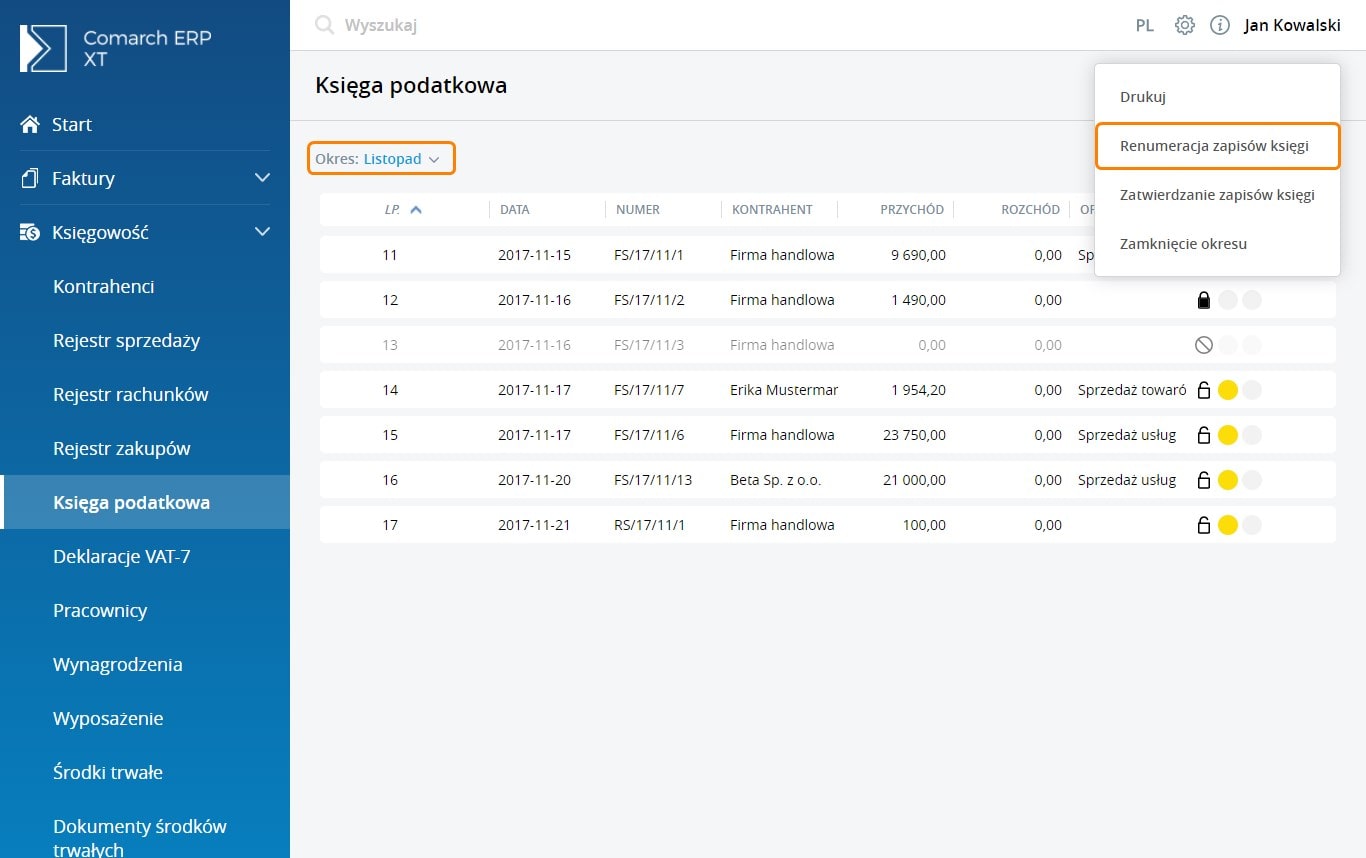The image size is (1366, 858).
Task: Click amount 23 750,00
Action: [x=915, y=435]
